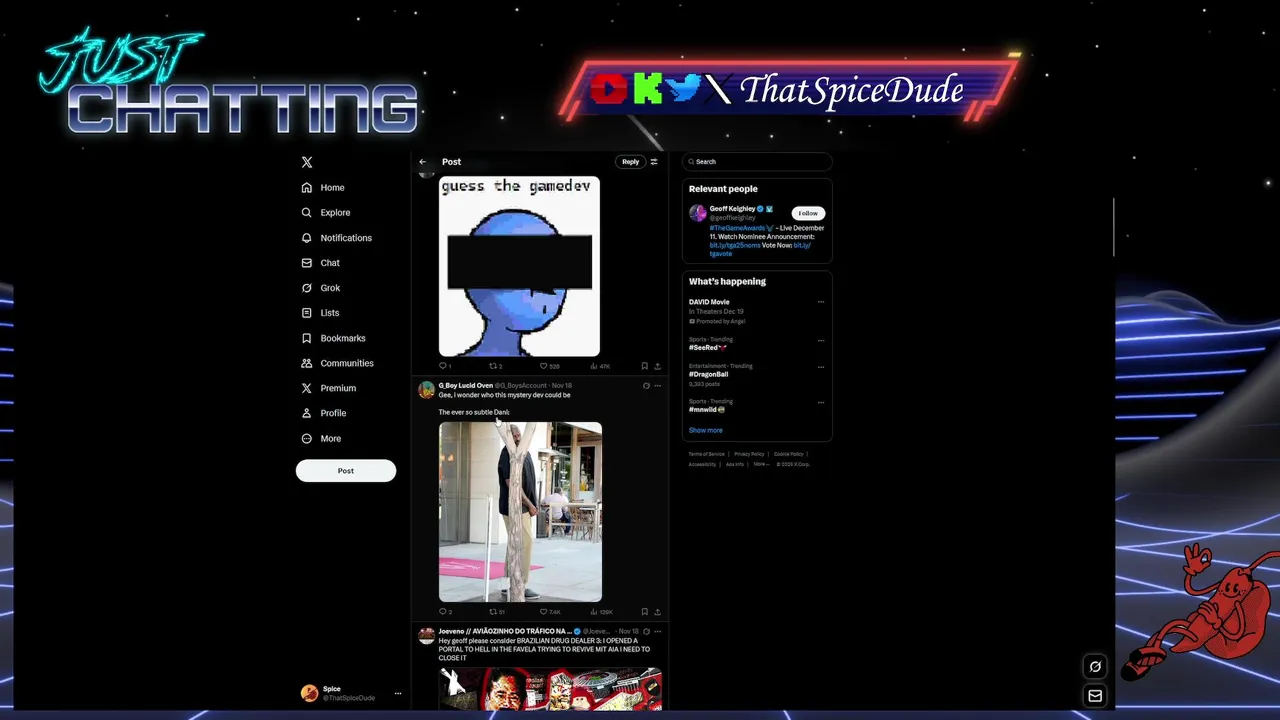1280x720 pixels.
Task: Open the #TheGameAwards hashtag link
Action: [738, 228]
